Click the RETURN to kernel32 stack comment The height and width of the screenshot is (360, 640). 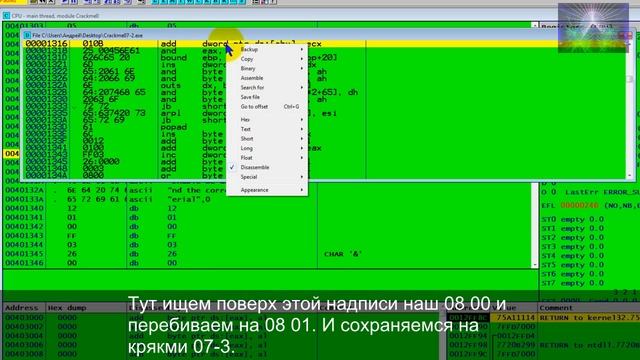[x=590, y=318]
